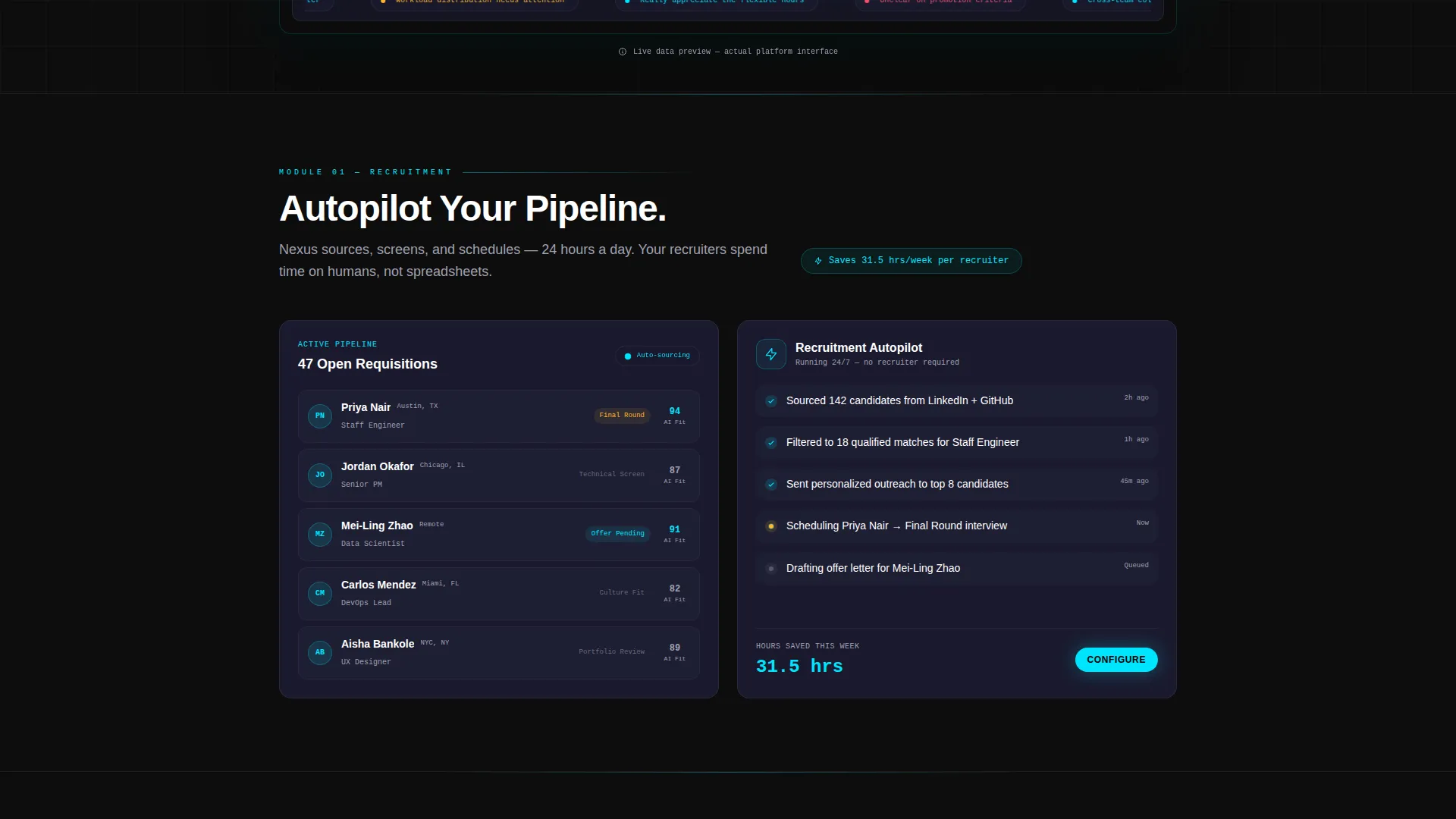Click the info icon beside Live data preview
This screenshot has width=1456, height=819.
(x=623, y=52)
